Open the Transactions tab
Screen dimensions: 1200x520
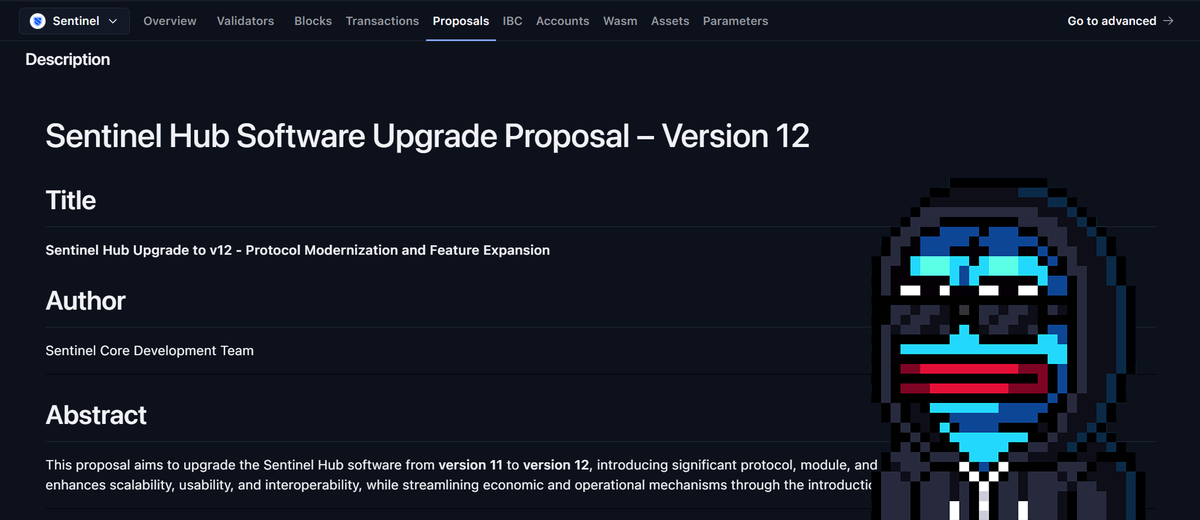[x=382, y=20]
